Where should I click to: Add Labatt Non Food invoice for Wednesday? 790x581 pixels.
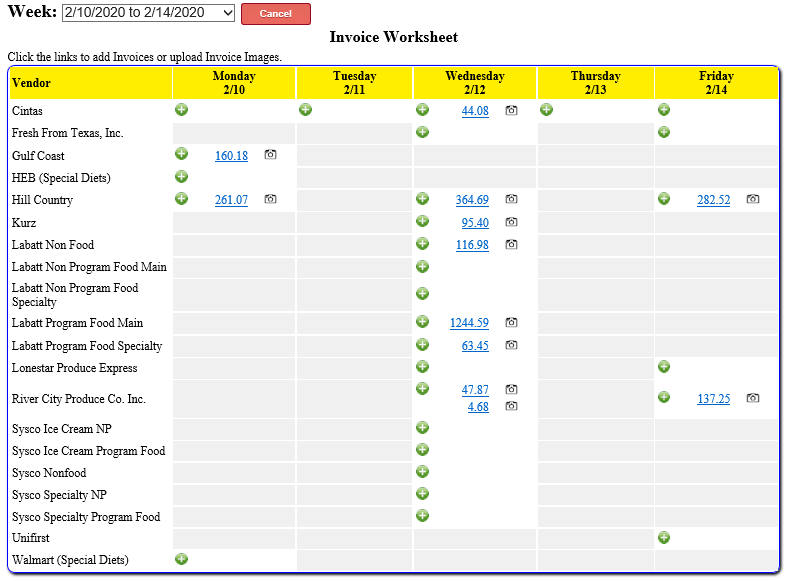(422, 244)
